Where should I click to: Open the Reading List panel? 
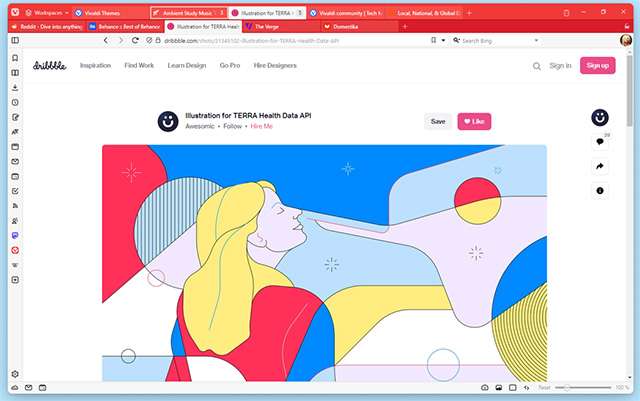tap(15, 73)
